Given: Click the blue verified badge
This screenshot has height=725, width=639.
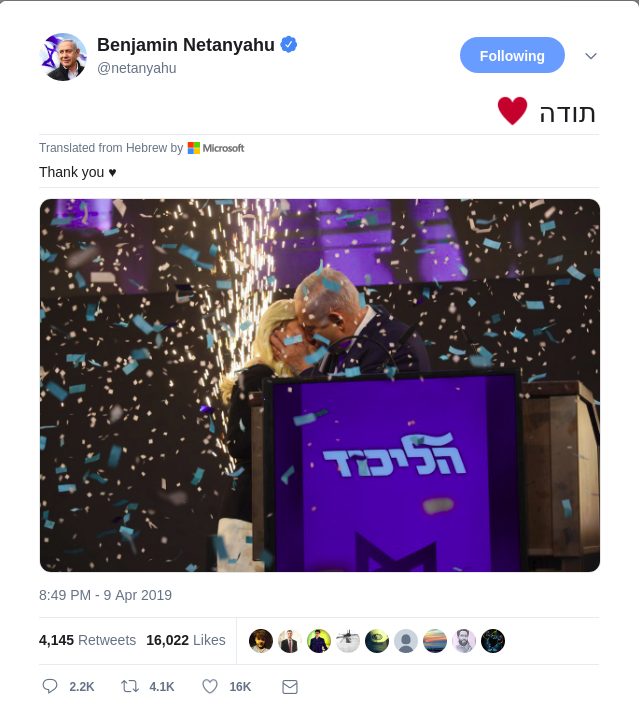Looking at the screenshot, I should (x=289, y=44).
